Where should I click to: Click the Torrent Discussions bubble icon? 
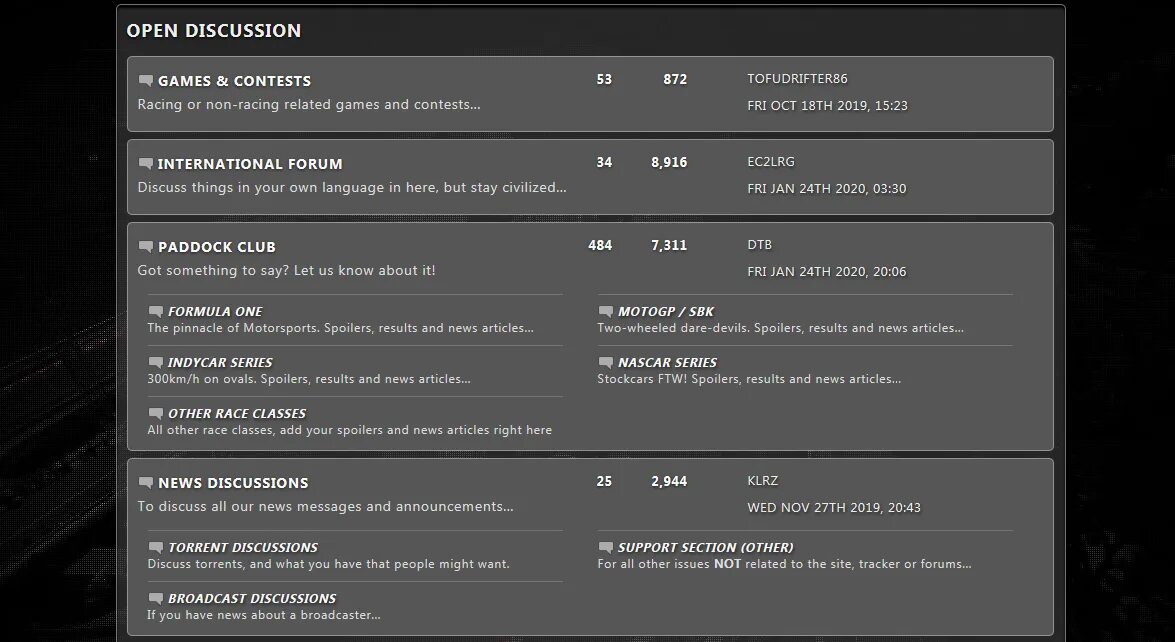(x=156, y=548)
